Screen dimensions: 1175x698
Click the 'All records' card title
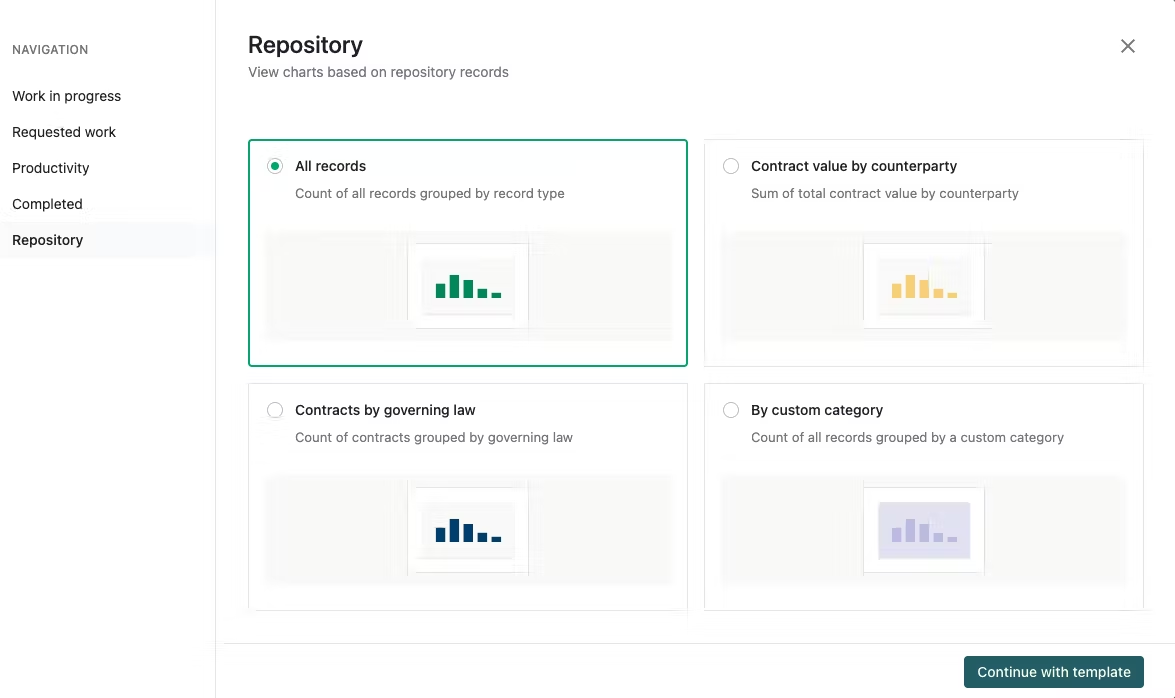pyautogui.click(x=330, y=166)
